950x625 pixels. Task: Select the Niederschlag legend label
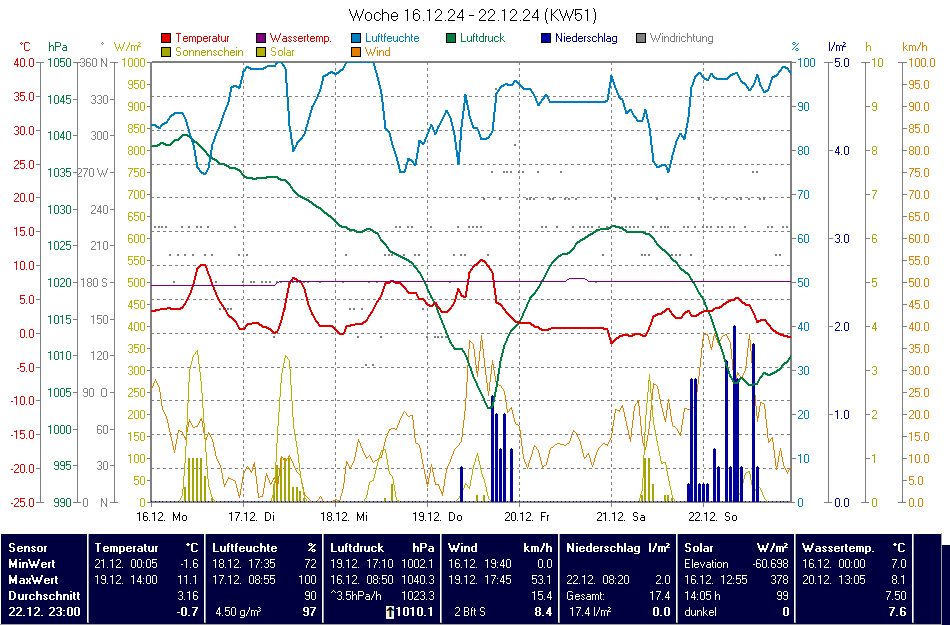click(586, 38)
